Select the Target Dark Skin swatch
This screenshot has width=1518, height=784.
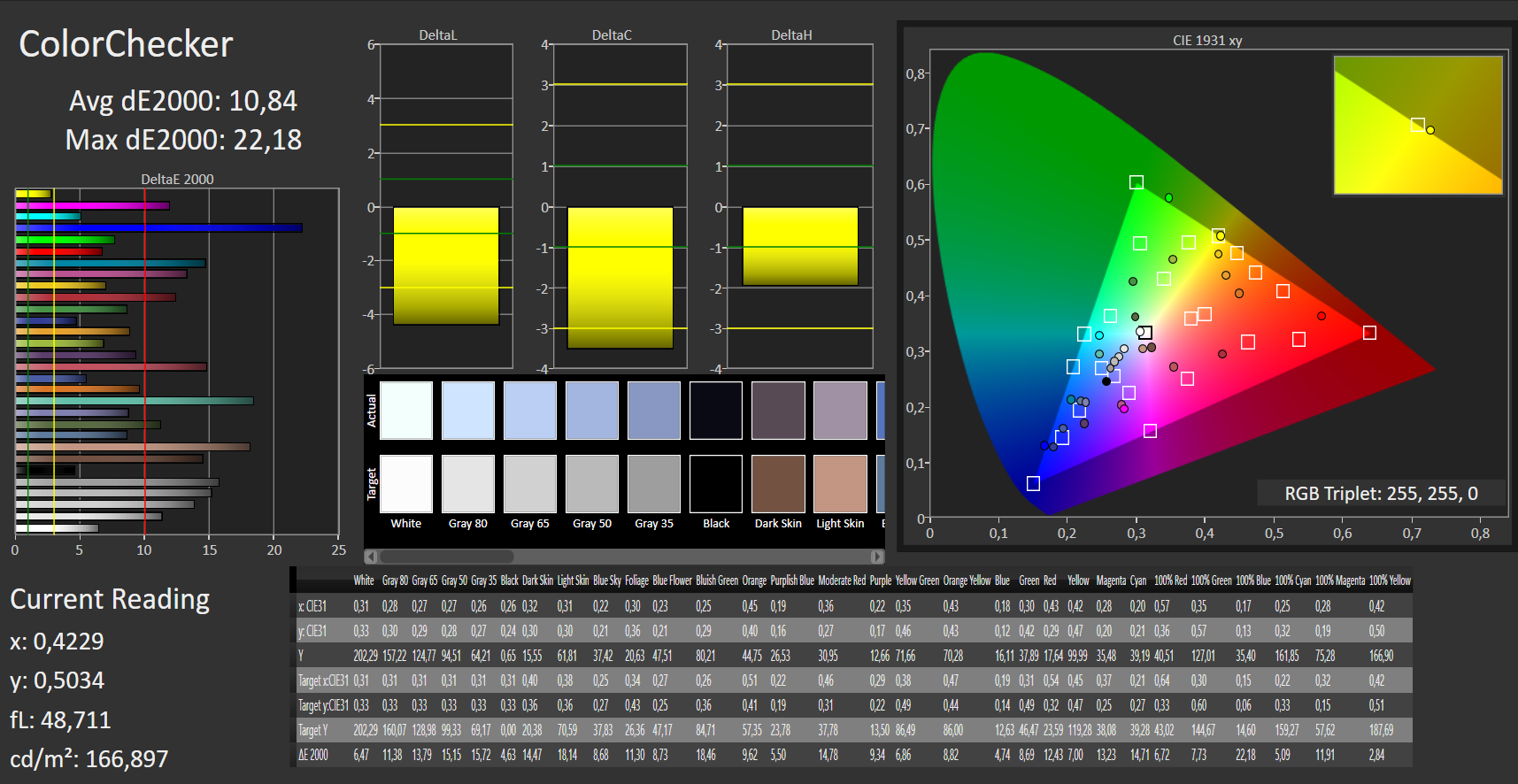tap(778, 484)
